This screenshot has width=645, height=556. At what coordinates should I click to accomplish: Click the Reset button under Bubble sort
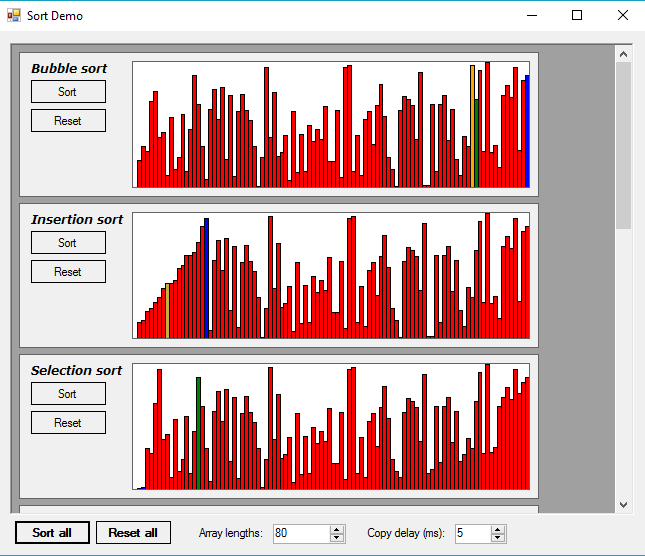coord(68,120)
